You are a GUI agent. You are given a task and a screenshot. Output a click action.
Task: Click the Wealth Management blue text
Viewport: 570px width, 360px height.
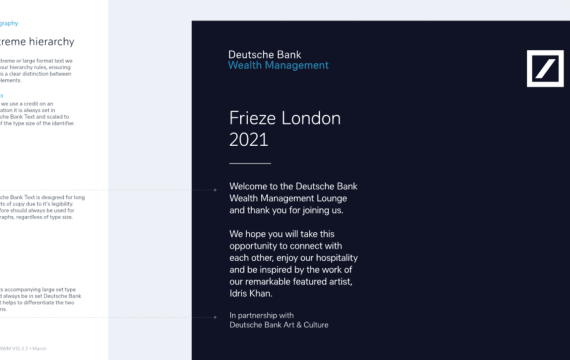(278, 65)
